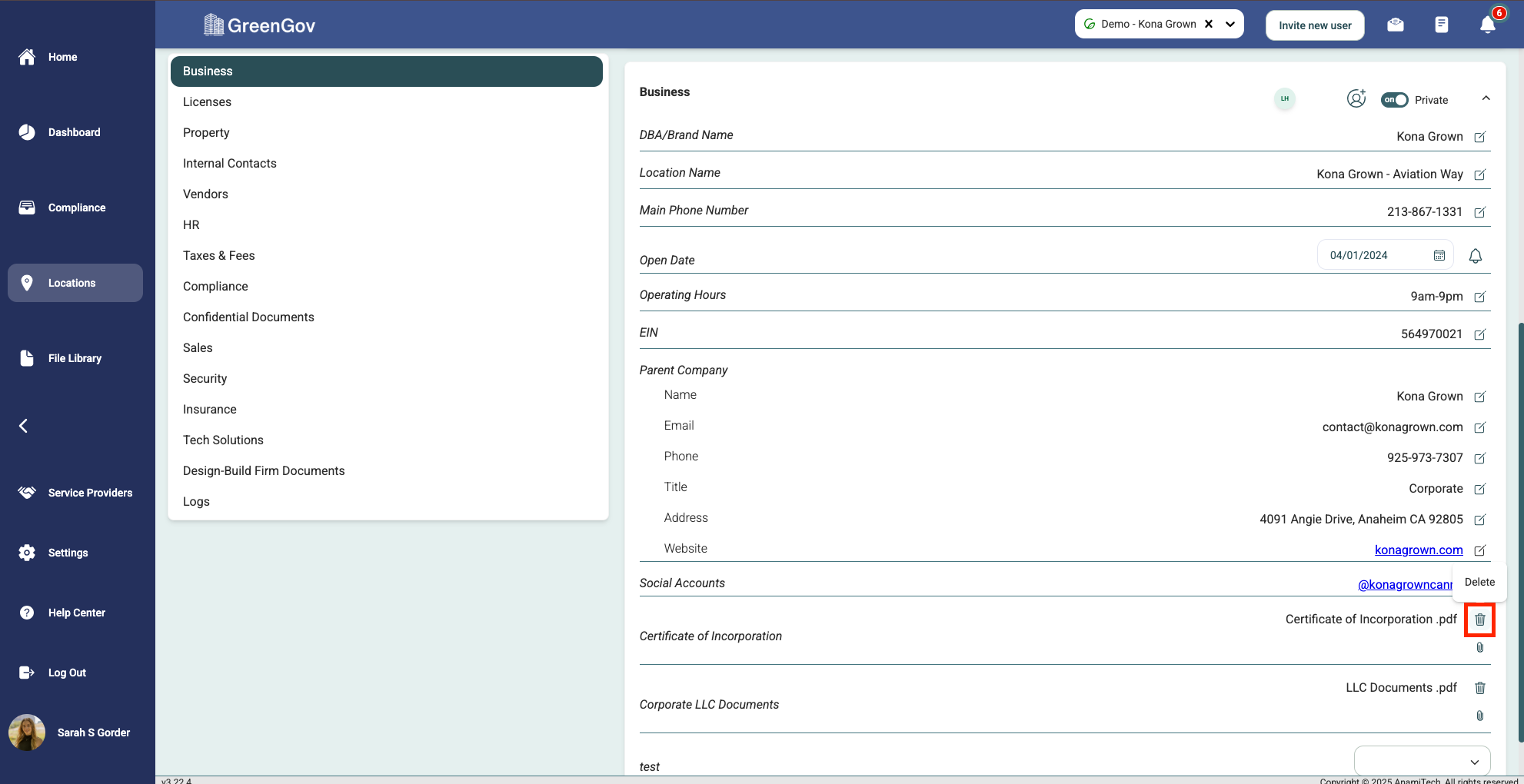Edit the Main Phone Number field
This screenshot has width=1524, height=784.
[1479, 212]
